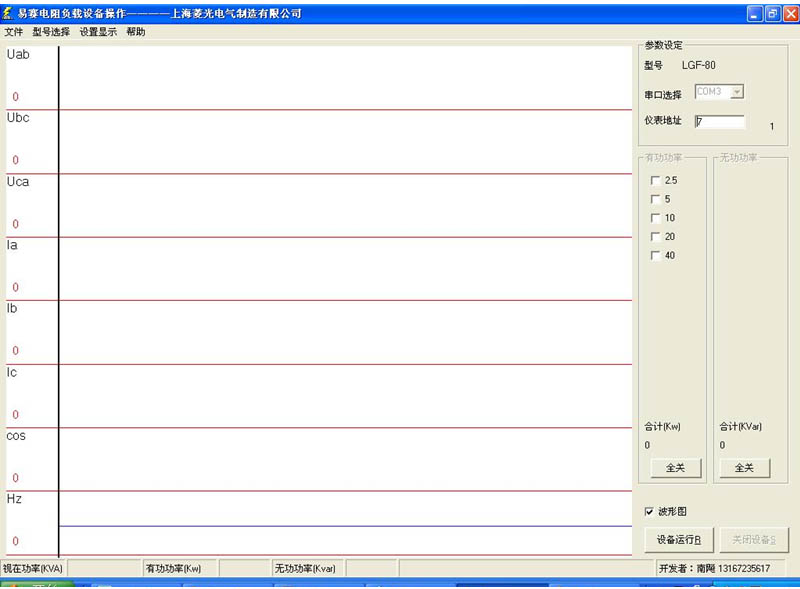Open the 帮助 menu
Screen dimensions: 800x589
[136, 32]
